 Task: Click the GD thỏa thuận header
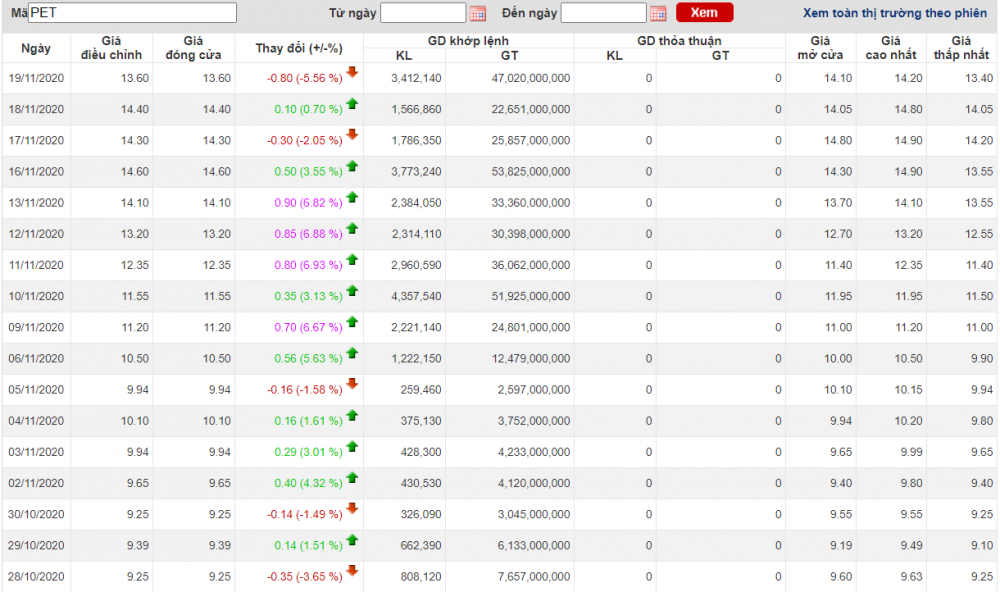[x=679, y=41]
